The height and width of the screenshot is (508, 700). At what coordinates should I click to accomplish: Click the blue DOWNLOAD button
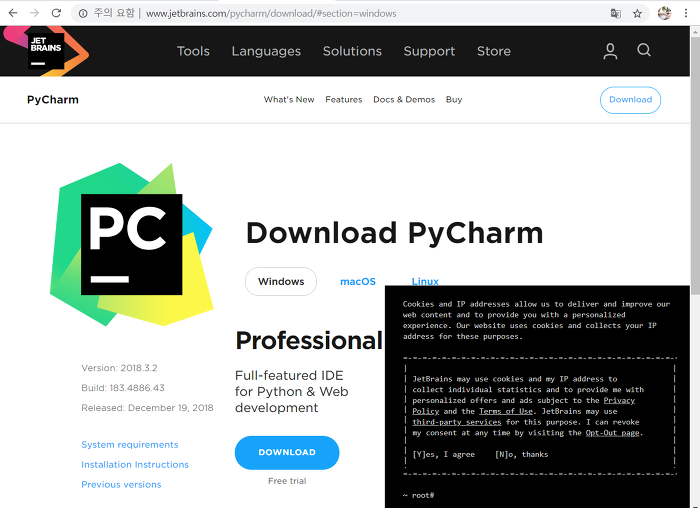tap(287, 453)
